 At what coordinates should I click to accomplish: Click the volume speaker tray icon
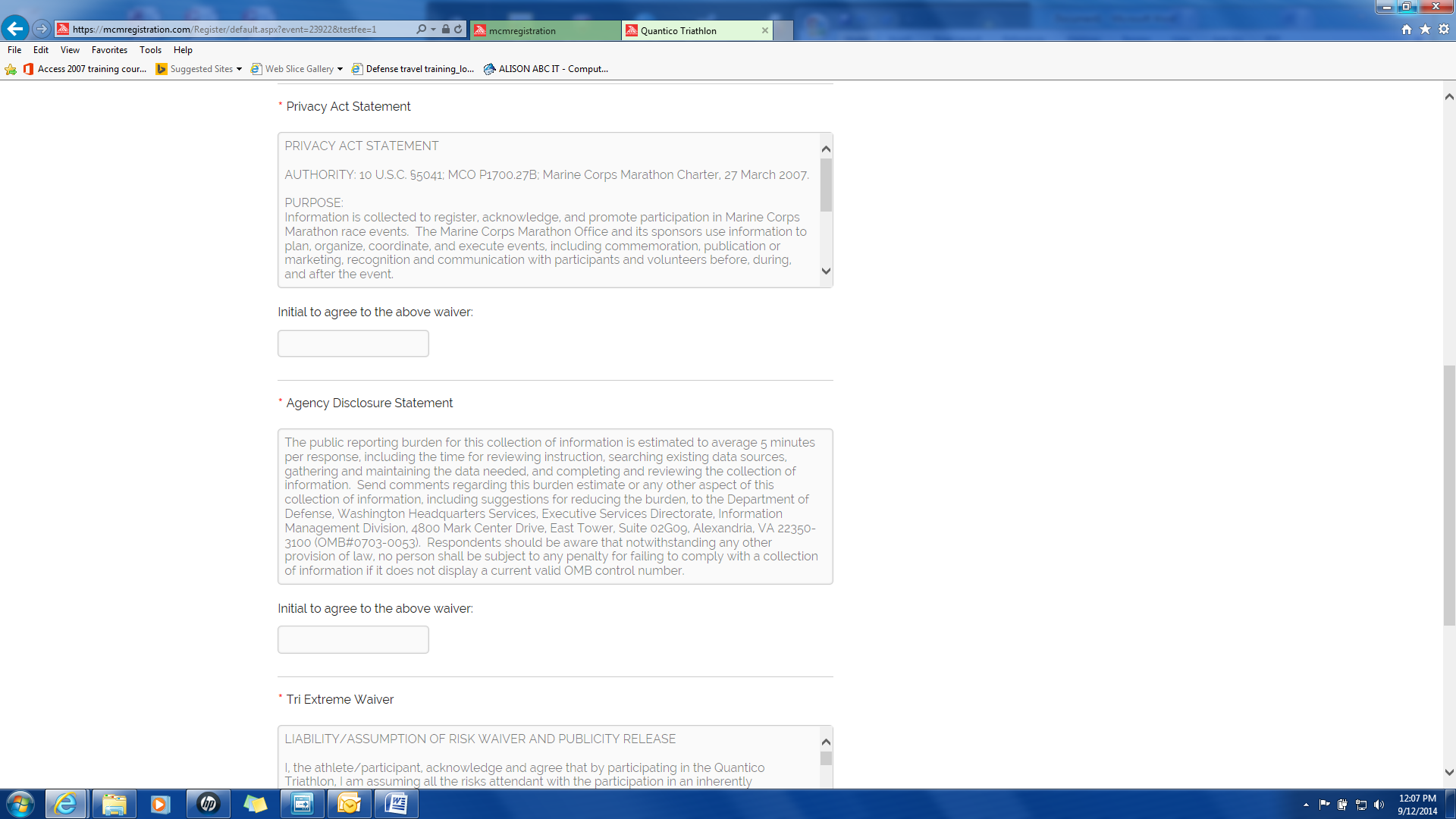[x=1379, y=805]
